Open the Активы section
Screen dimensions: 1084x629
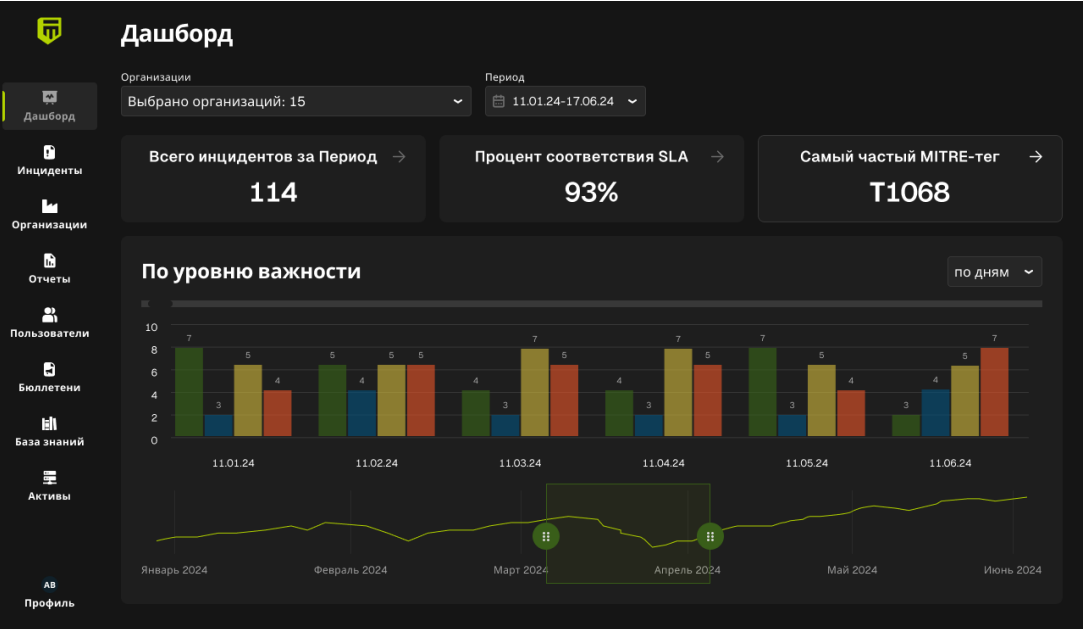[48, 483]
